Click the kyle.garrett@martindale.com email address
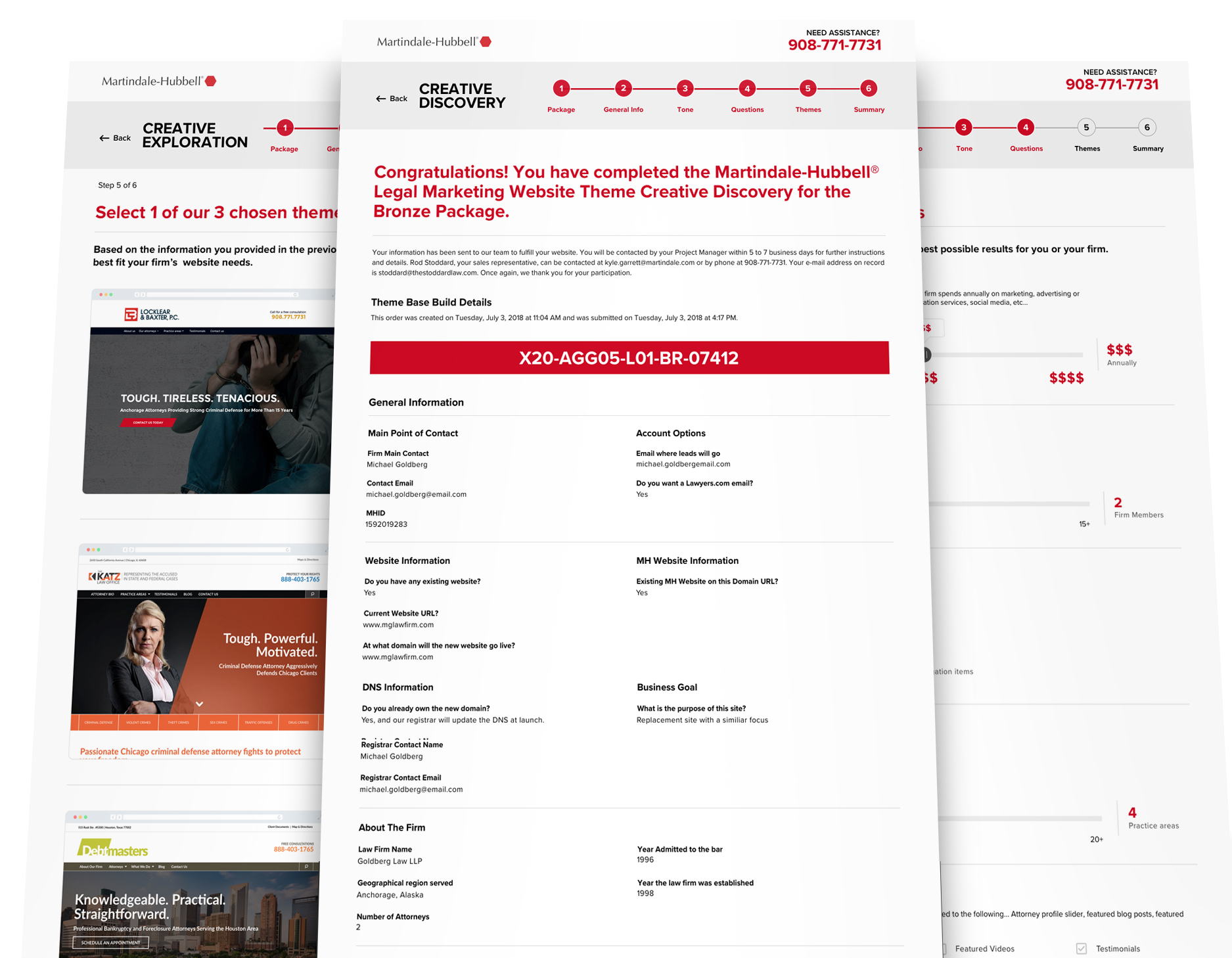The image size is (1232, 958). tap(650, 262)
